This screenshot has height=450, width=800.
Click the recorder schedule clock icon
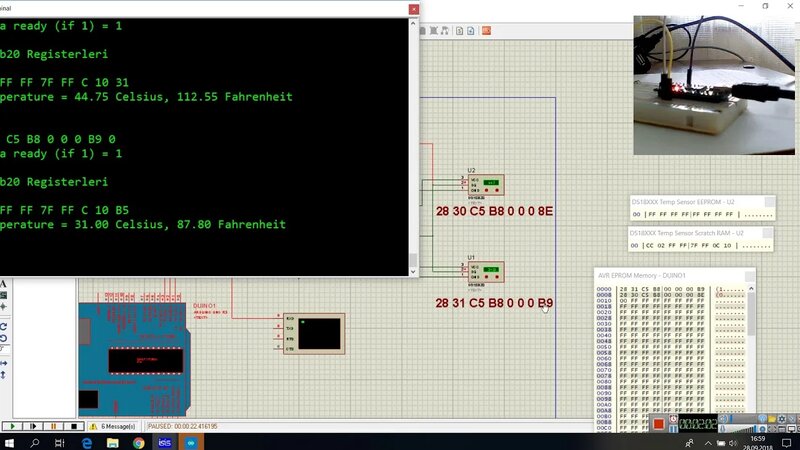pyautogui.click(x=673, y=419)
